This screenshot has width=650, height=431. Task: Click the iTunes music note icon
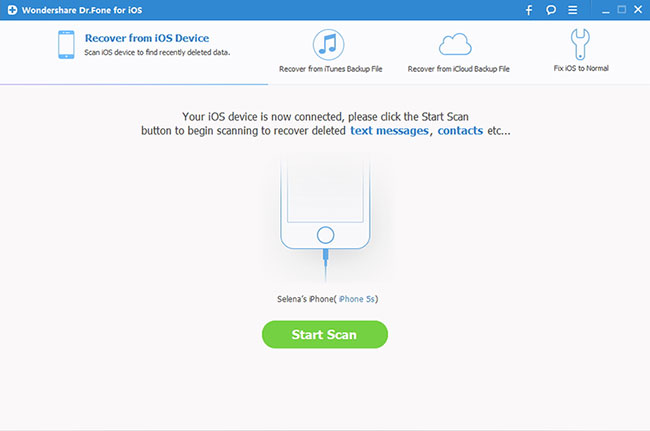pyautogui.click(x=329, y=44)
